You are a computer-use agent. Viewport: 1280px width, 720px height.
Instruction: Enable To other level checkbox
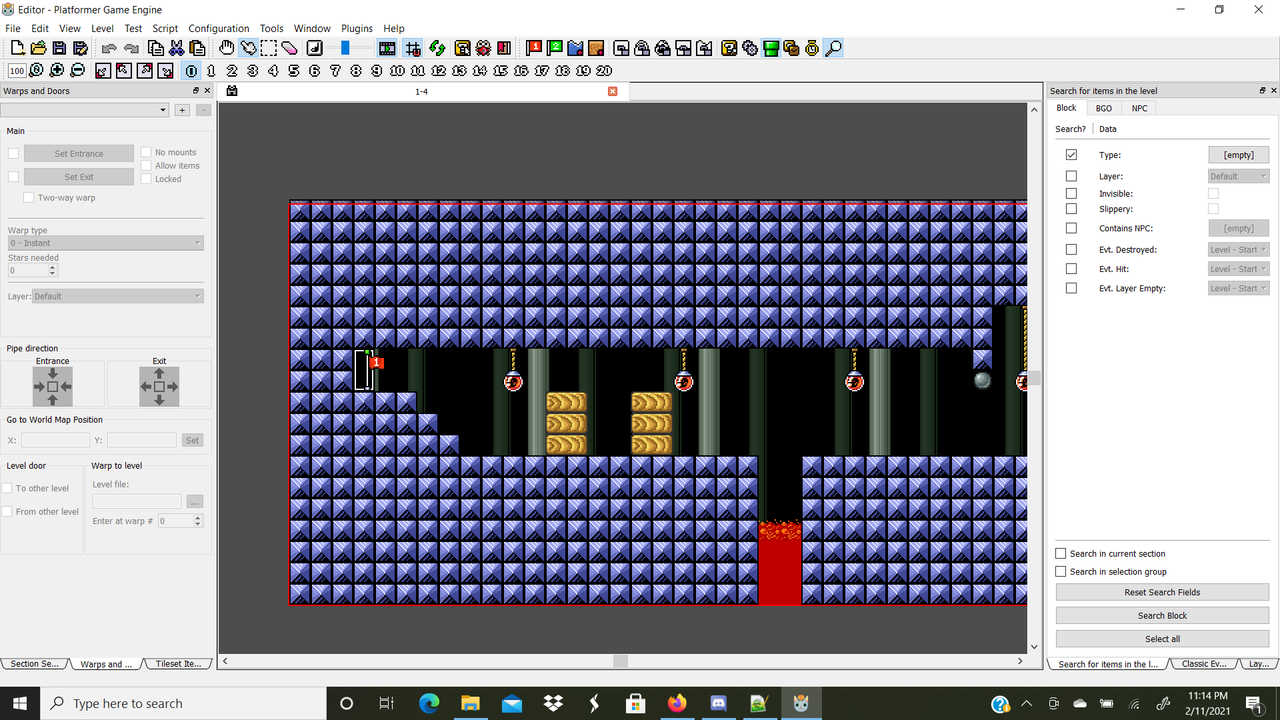pyautogui.click(x=6, y=488)
